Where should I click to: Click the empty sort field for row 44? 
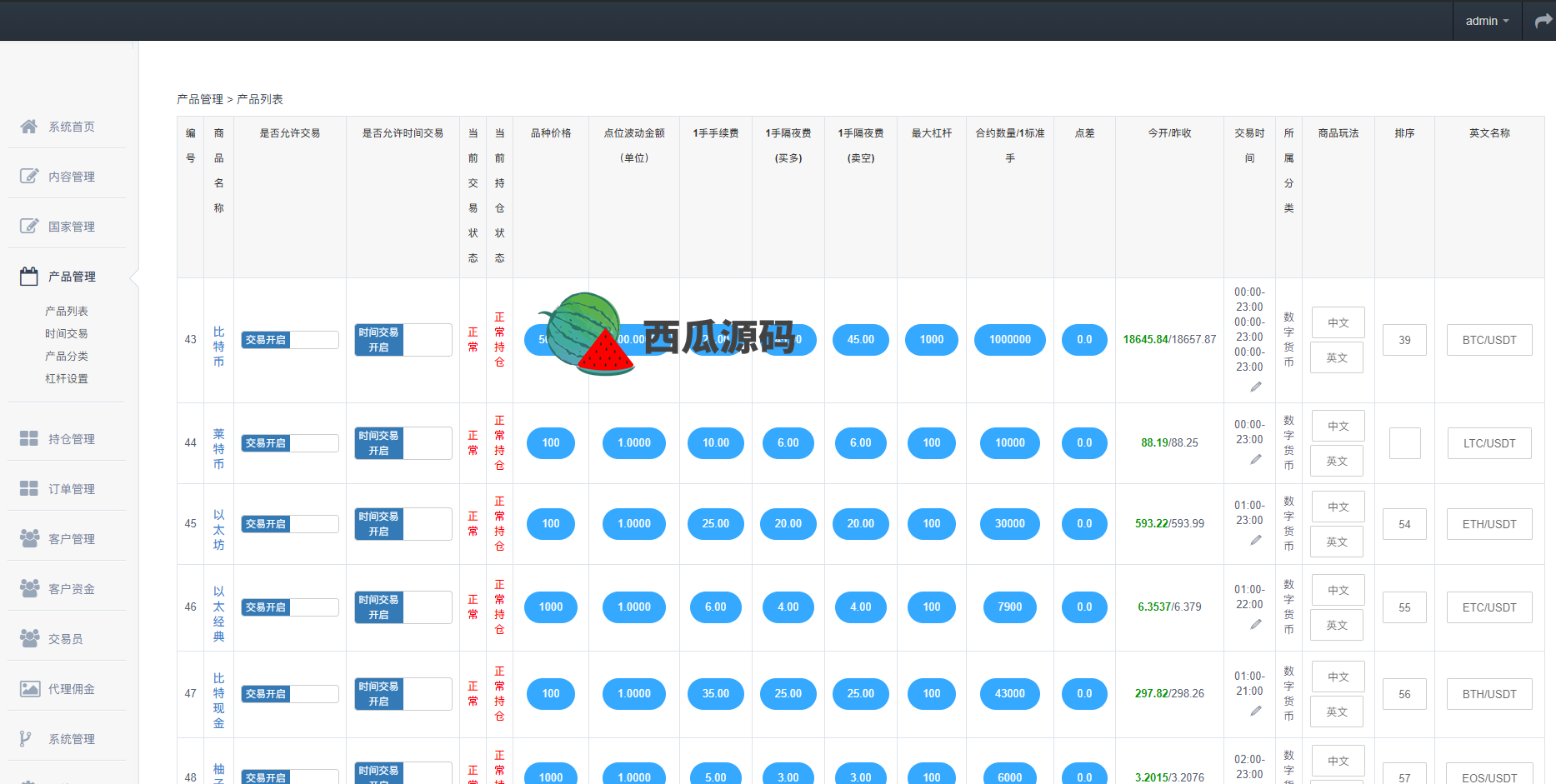[1404, 443]
